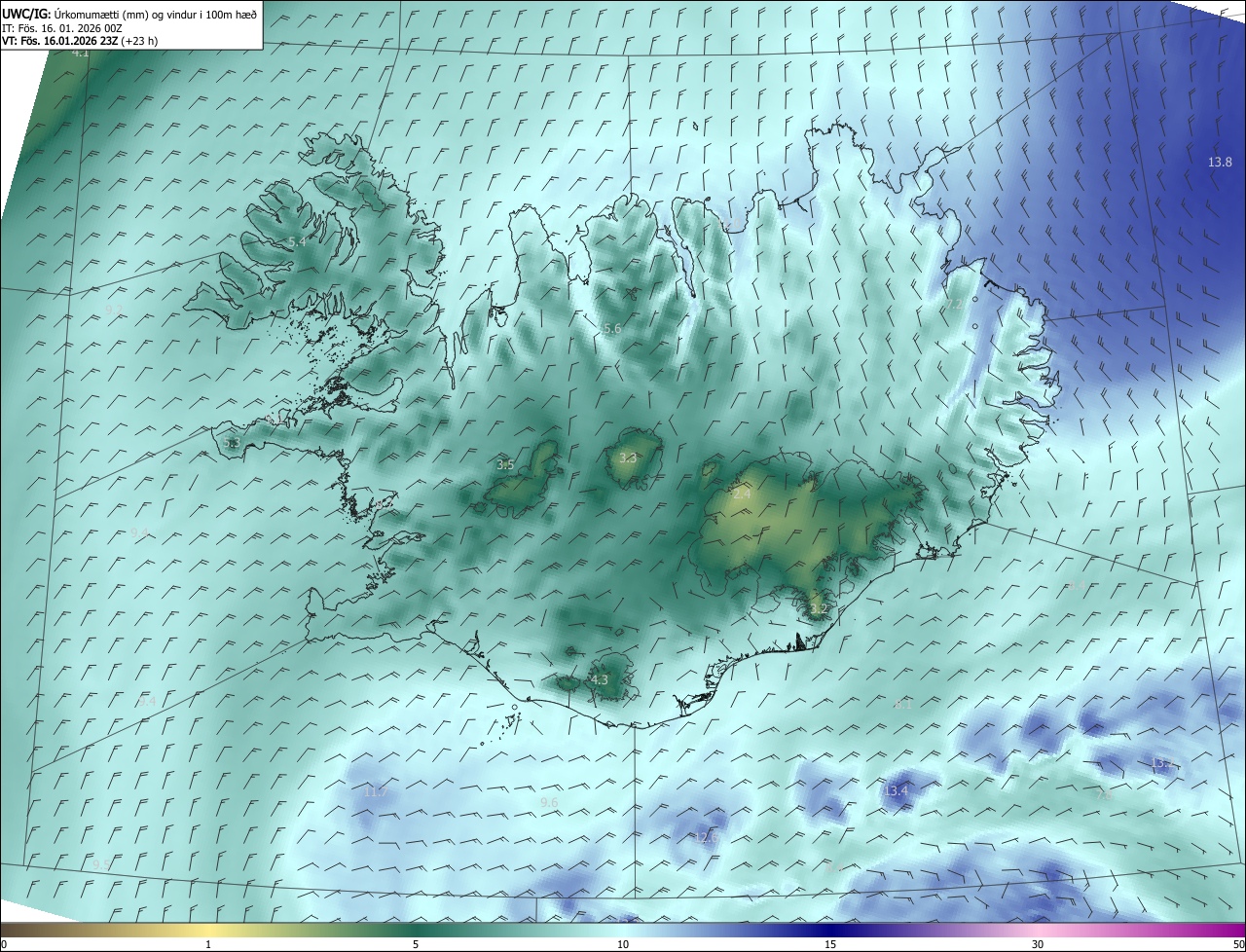Click the initial time line 'IT: Fös. 16. 01. 2026 00Z'
Image resolution: width=1246 pixels, height=952 pixels.
click(62, 28)
